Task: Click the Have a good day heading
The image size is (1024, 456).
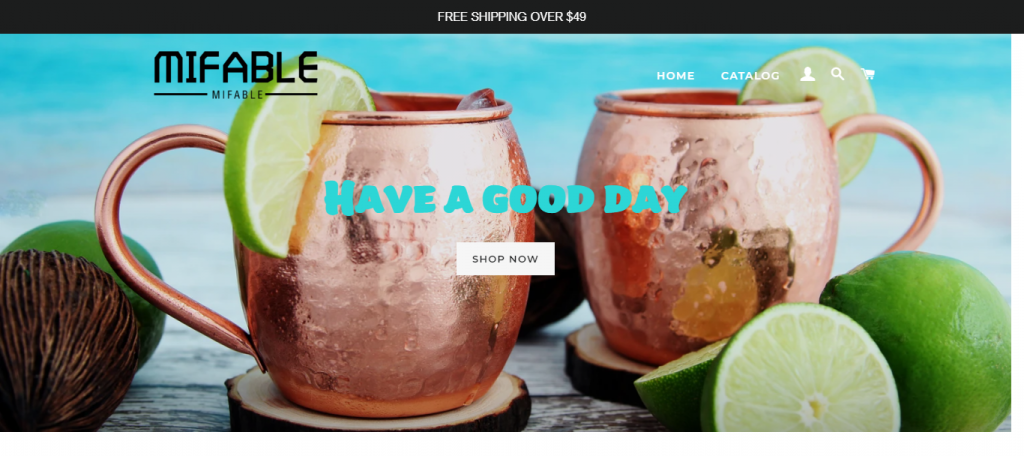Action: tap(506, 198)
